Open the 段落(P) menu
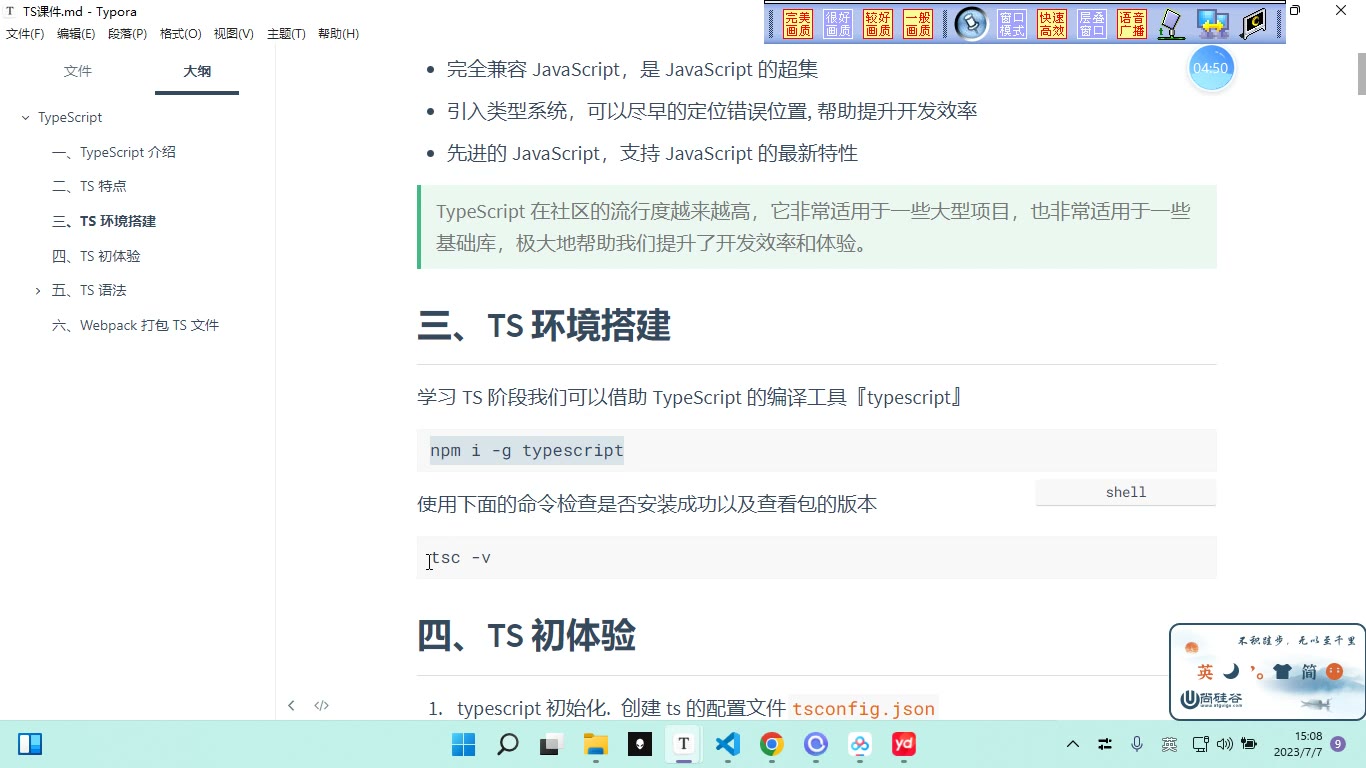 128,34
